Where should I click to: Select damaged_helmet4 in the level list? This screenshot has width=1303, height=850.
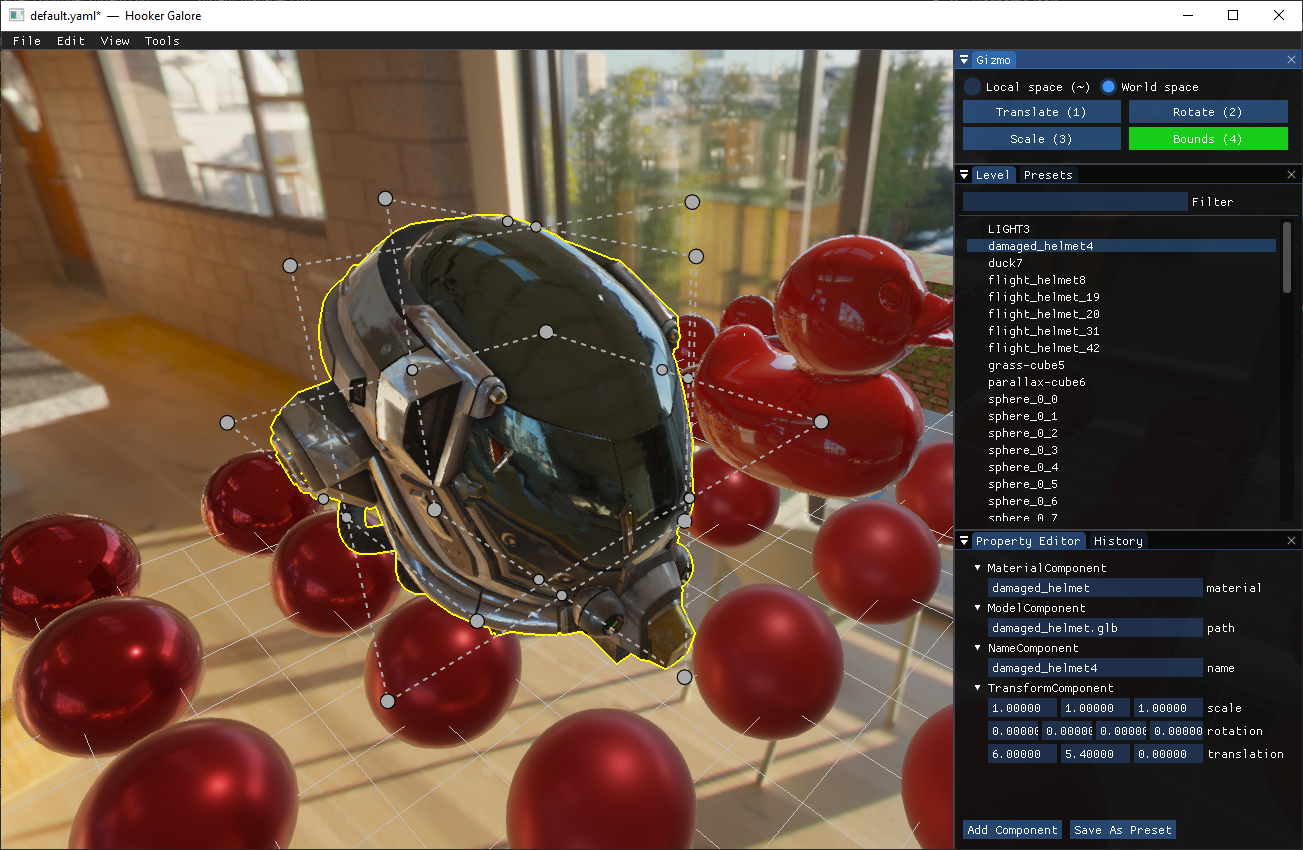click(1121, 246)
